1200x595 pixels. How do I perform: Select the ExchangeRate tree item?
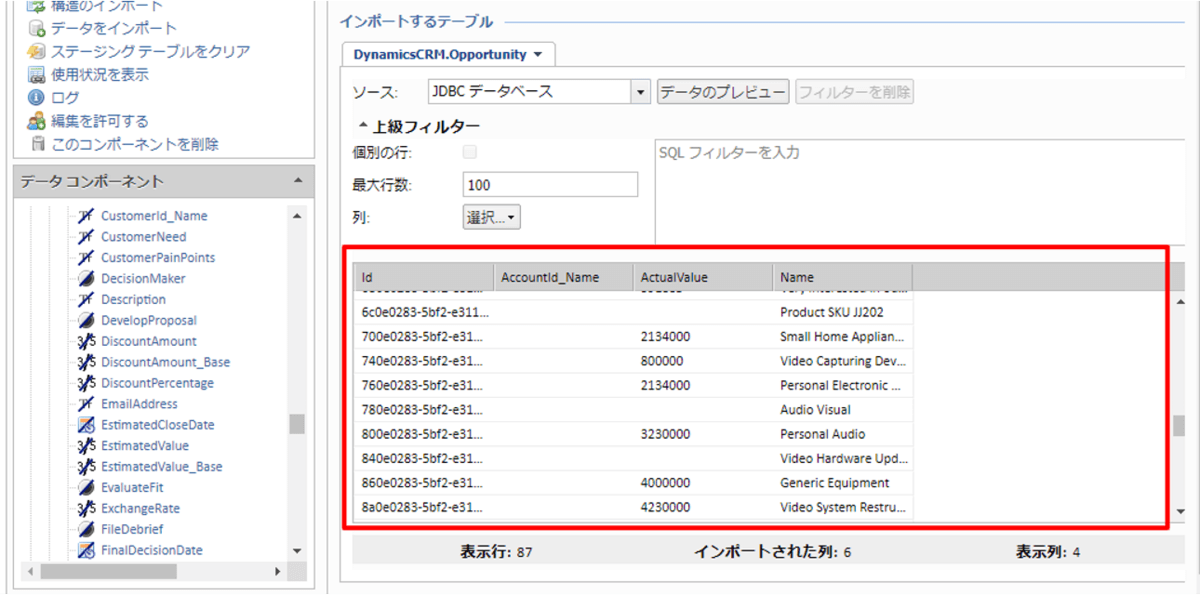pyautogui.click(x=140, y=509)
